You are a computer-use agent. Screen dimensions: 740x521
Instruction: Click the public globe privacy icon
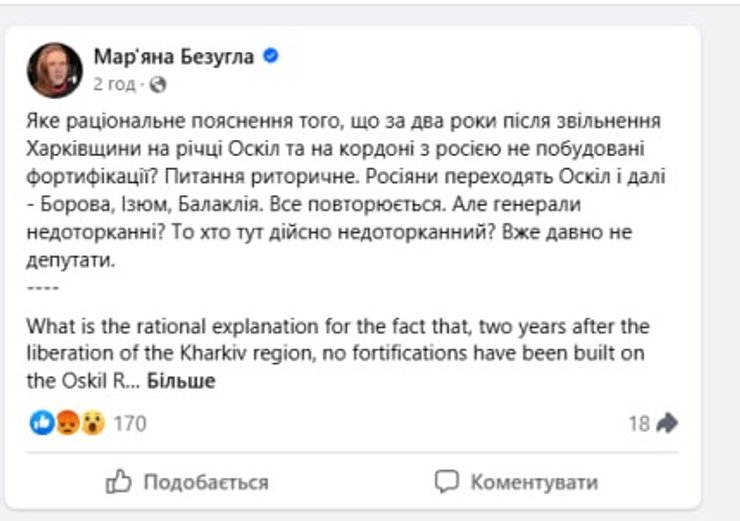point(157,85)
